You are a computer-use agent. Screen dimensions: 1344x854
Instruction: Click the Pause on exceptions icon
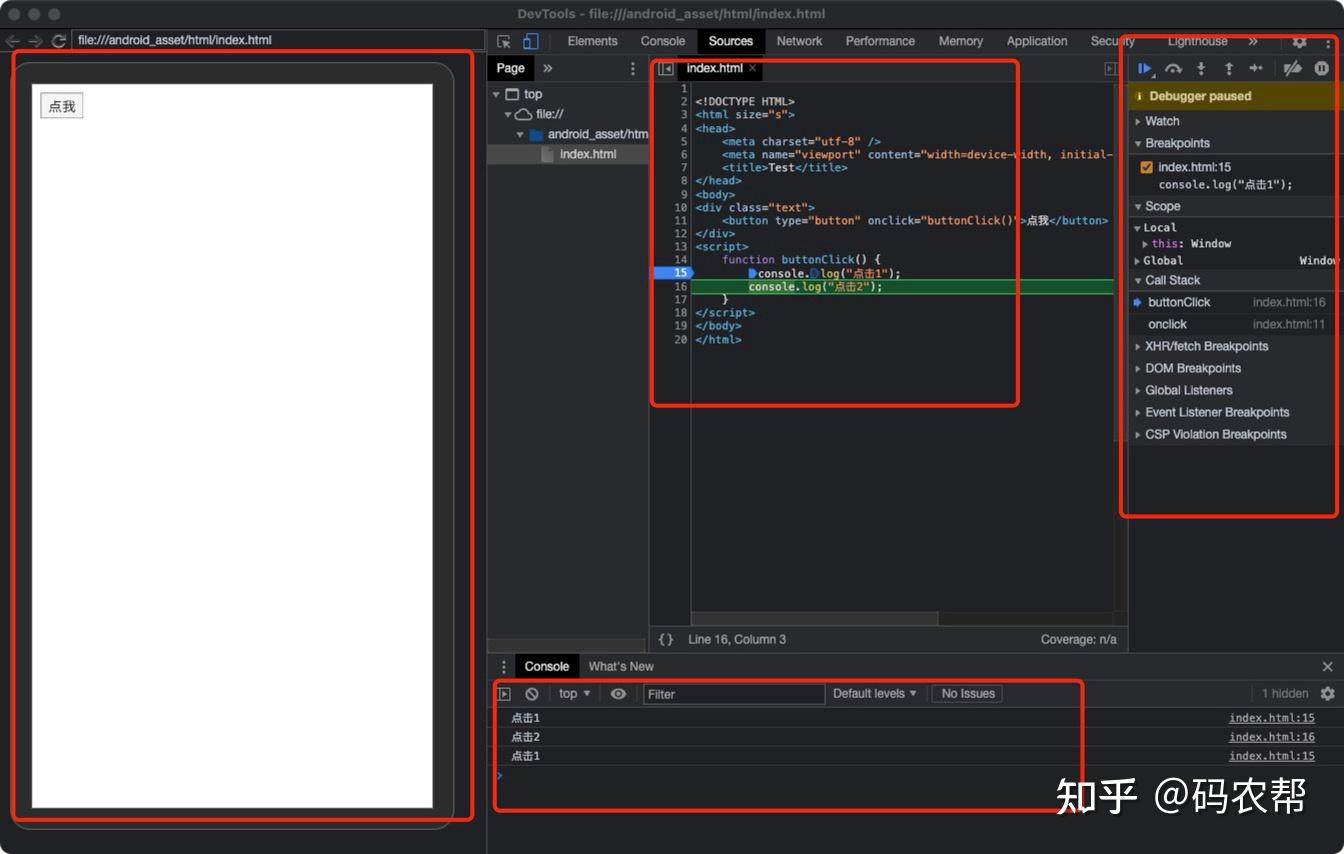click(x=1320, y=68)
